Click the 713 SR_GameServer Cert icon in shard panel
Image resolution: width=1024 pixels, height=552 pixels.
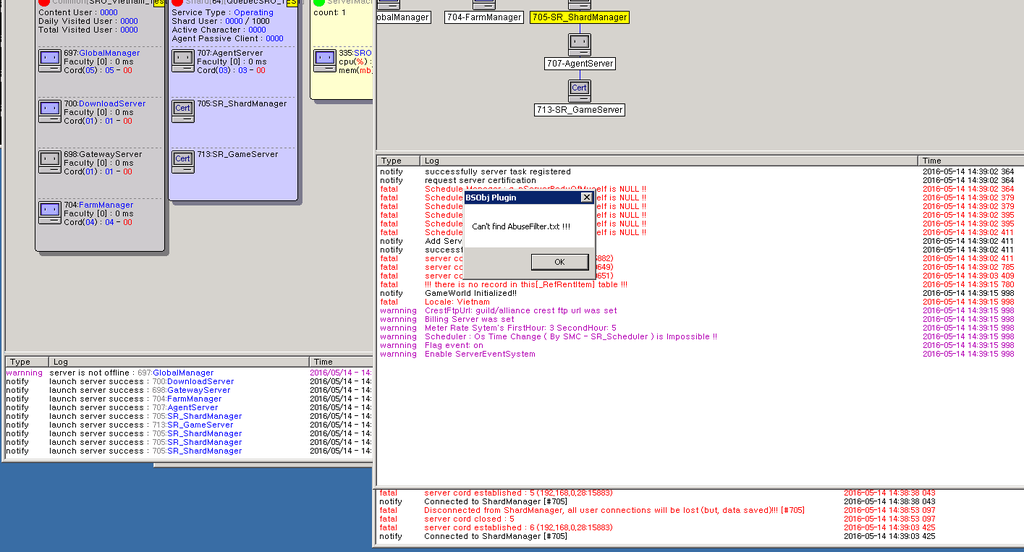[x=182, y=159]
